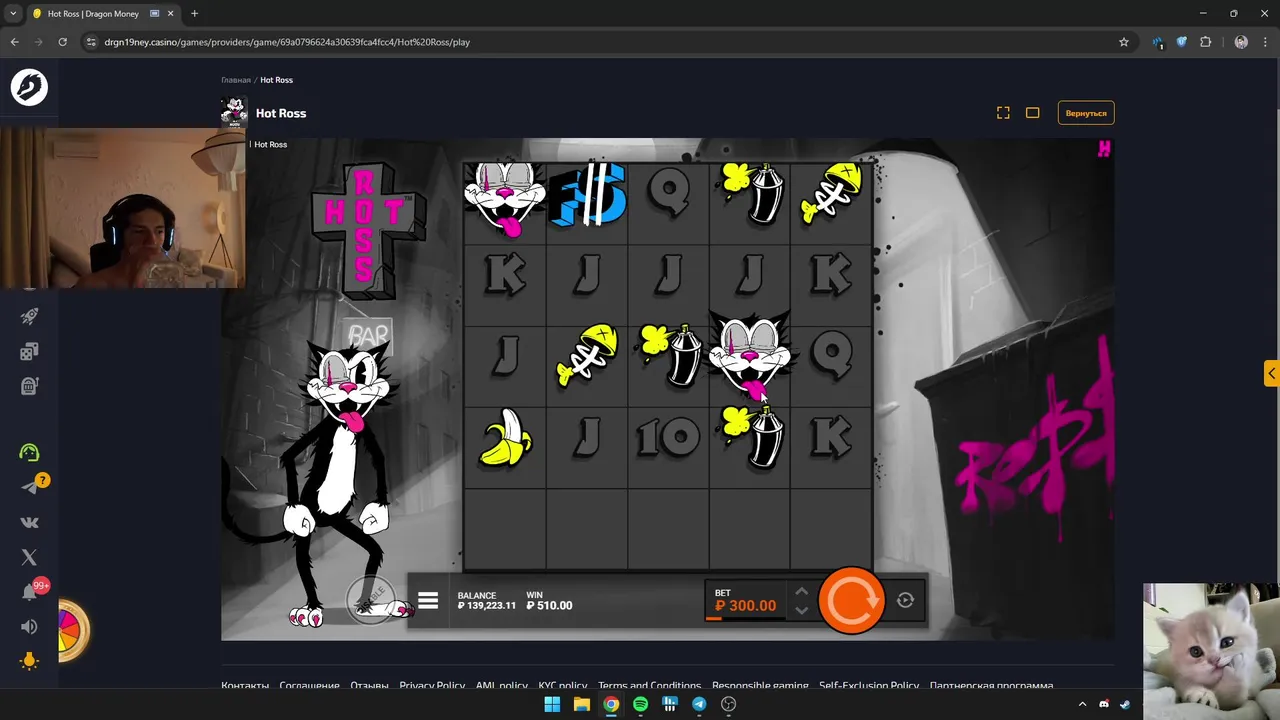Open the X social link icon
The height and width of the screenshot is (720, 1280).
pyautogui.click(x=29, y=557)
